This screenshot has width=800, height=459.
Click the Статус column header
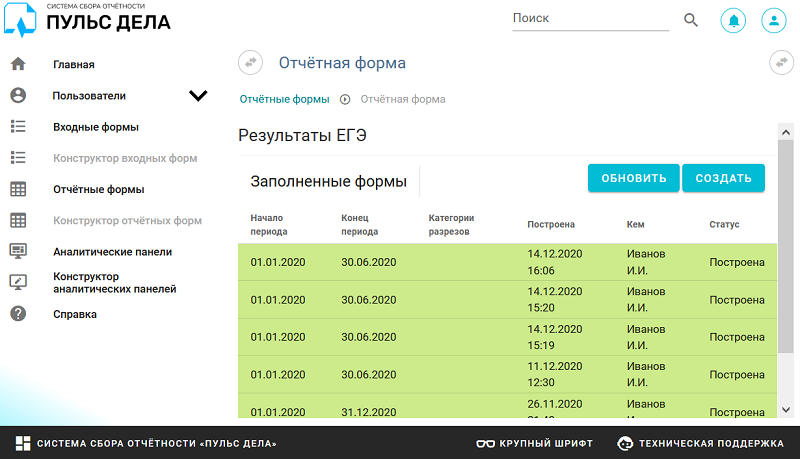click(724, 224)
